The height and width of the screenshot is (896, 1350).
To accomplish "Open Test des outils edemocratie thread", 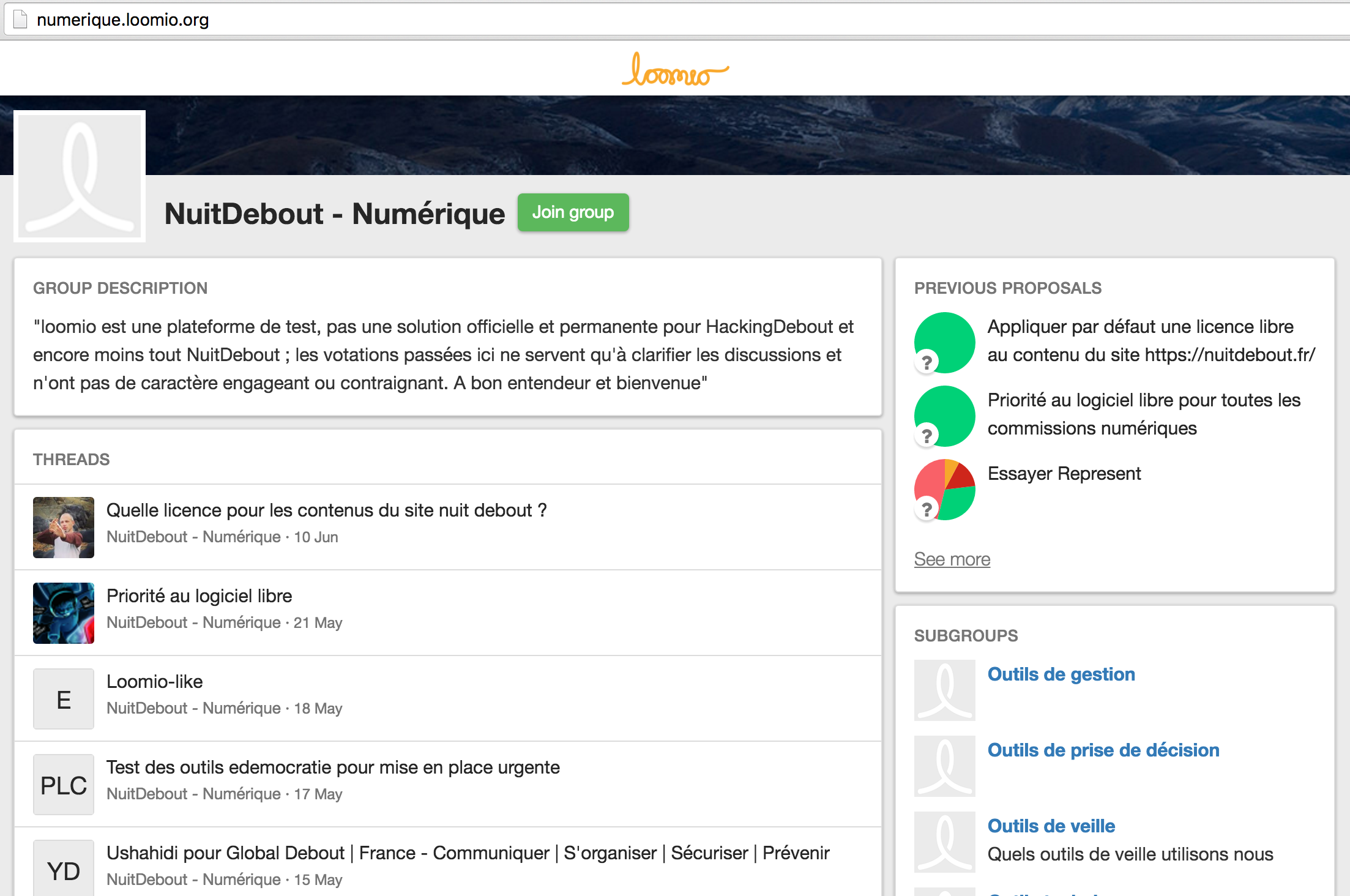I will coord(333,767).
